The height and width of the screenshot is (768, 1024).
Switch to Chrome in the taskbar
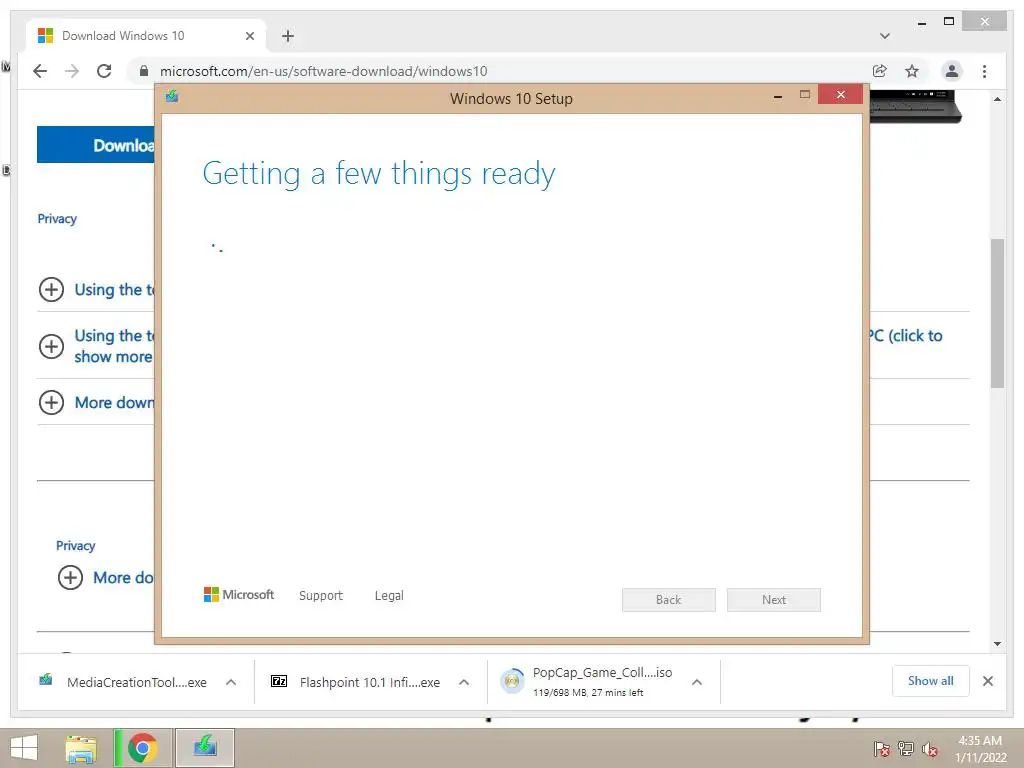142,748
